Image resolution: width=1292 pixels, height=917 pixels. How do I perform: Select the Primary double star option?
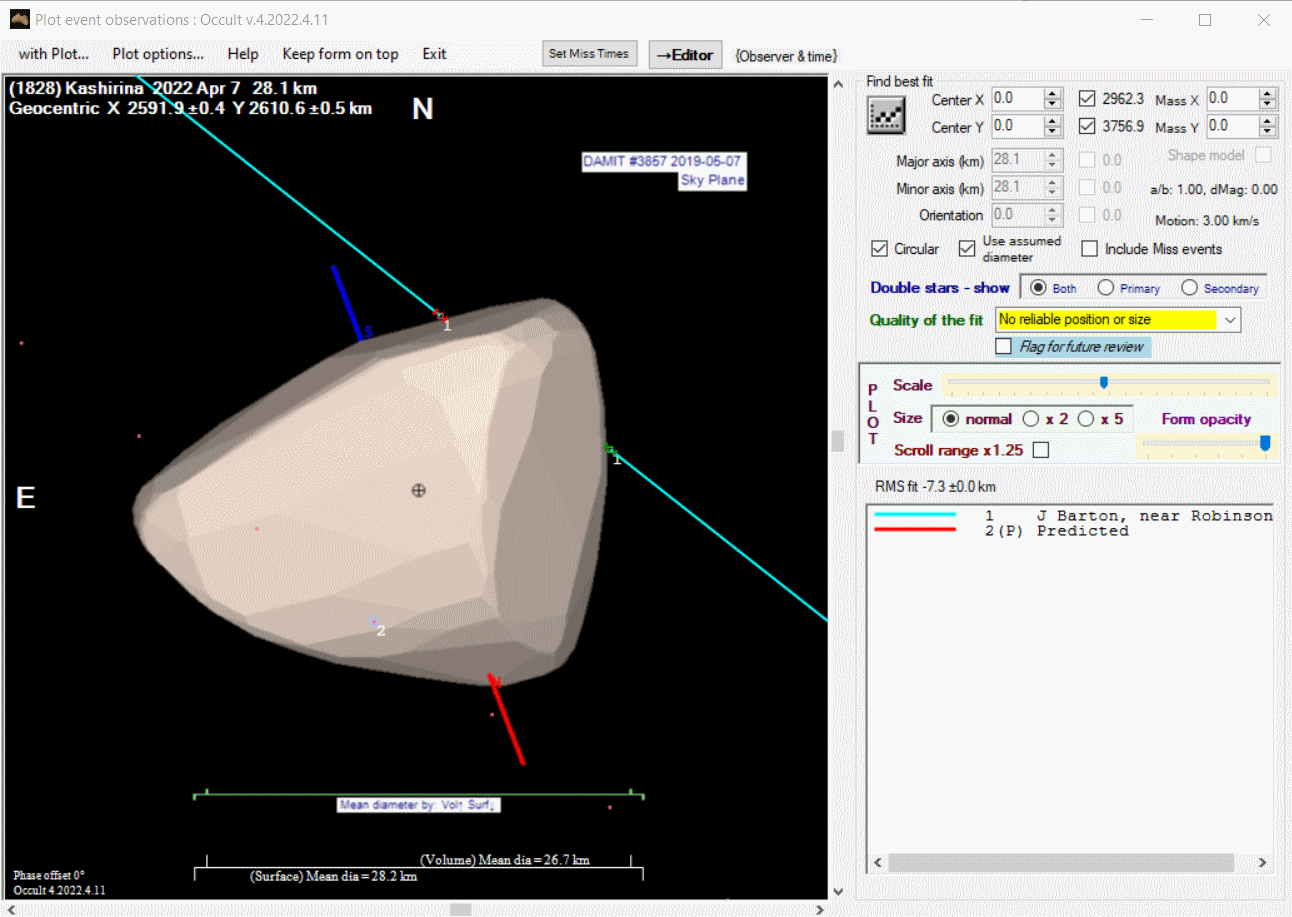pyautogui.click(x=1106, y=288)
